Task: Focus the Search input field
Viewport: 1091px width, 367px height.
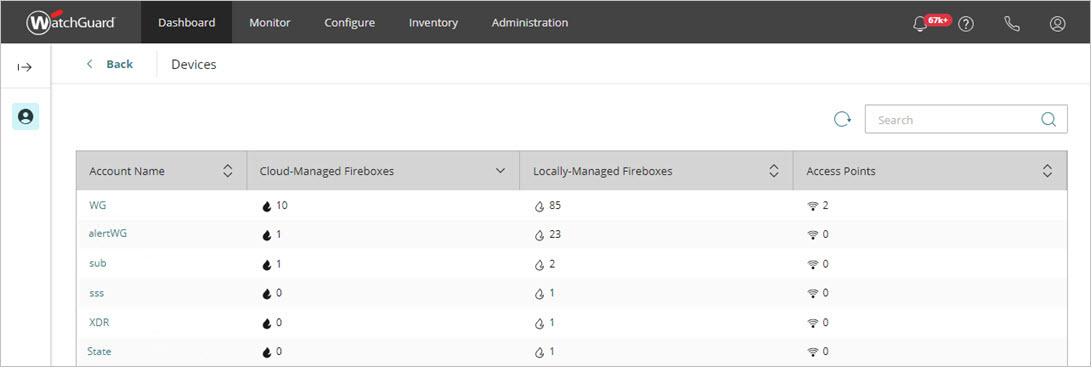Action: pyautogui.click(x=966, y=119)
